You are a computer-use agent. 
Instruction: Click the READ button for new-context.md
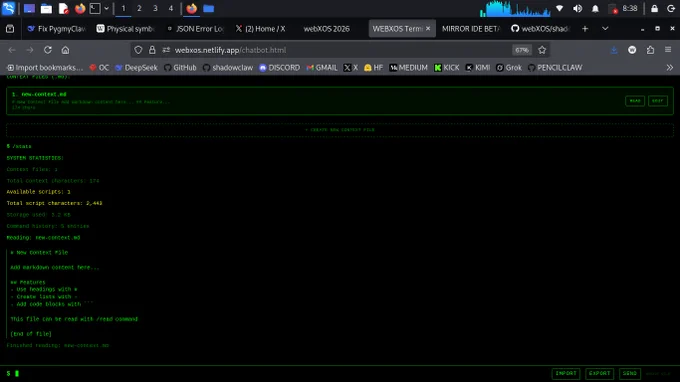[x=634, y=101]
